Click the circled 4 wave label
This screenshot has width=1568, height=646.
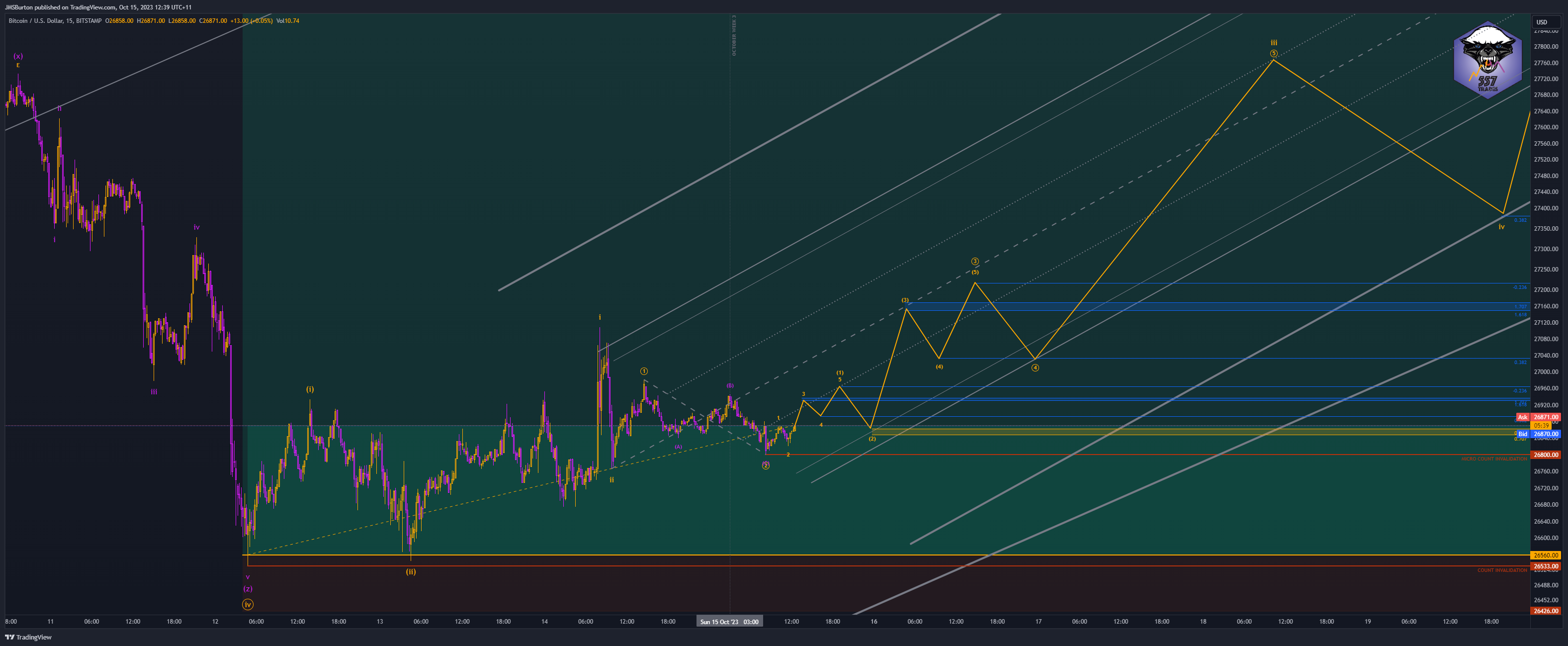click(1035, 368)
